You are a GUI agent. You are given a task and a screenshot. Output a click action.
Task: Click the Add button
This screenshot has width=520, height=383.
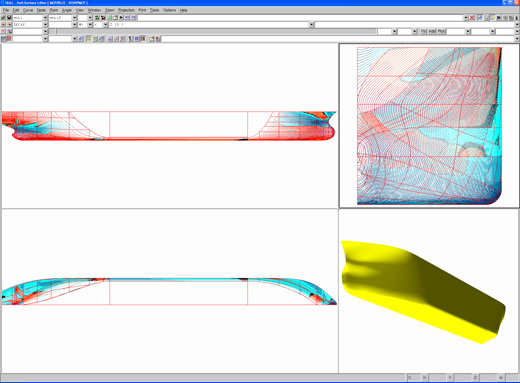(432, 31)
